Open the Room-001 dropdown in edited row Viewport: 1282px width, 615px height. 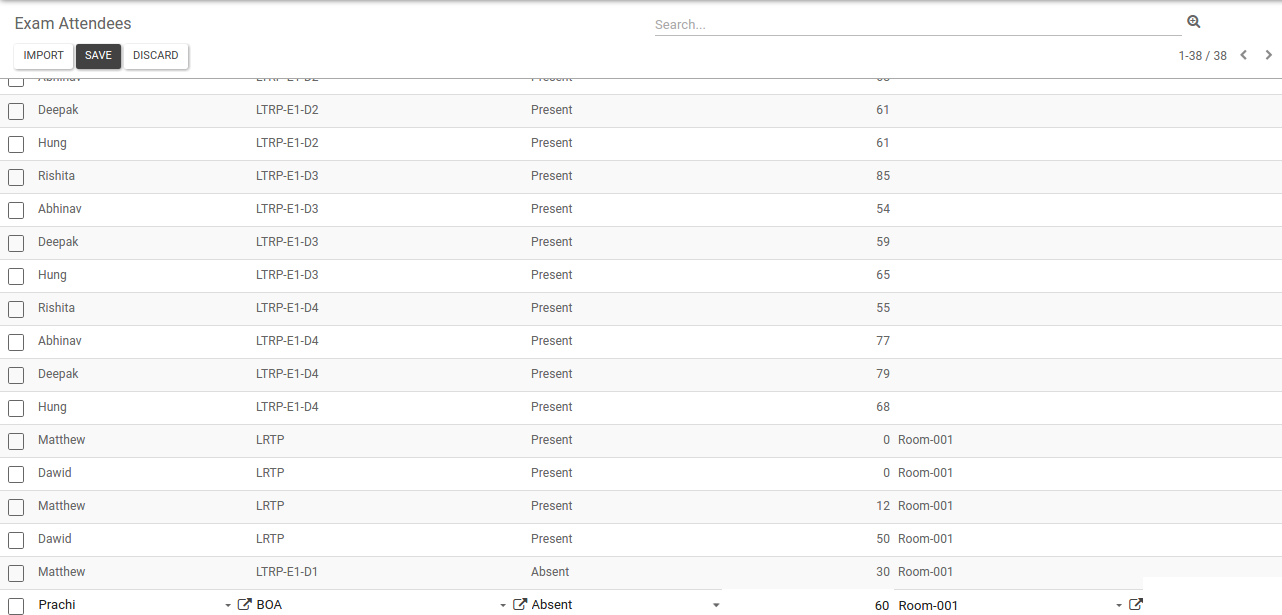click(x=1119, y=606)
